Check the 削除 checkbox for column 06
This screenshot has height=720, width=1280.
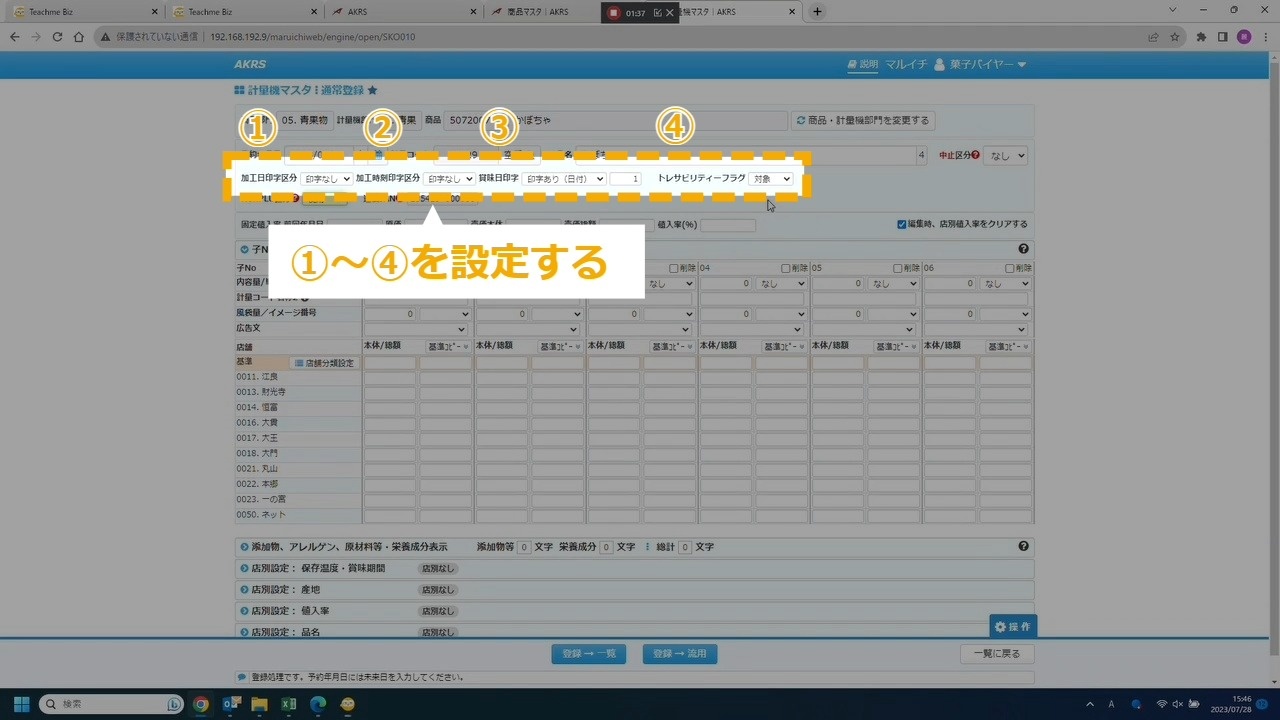point(1010,268)
